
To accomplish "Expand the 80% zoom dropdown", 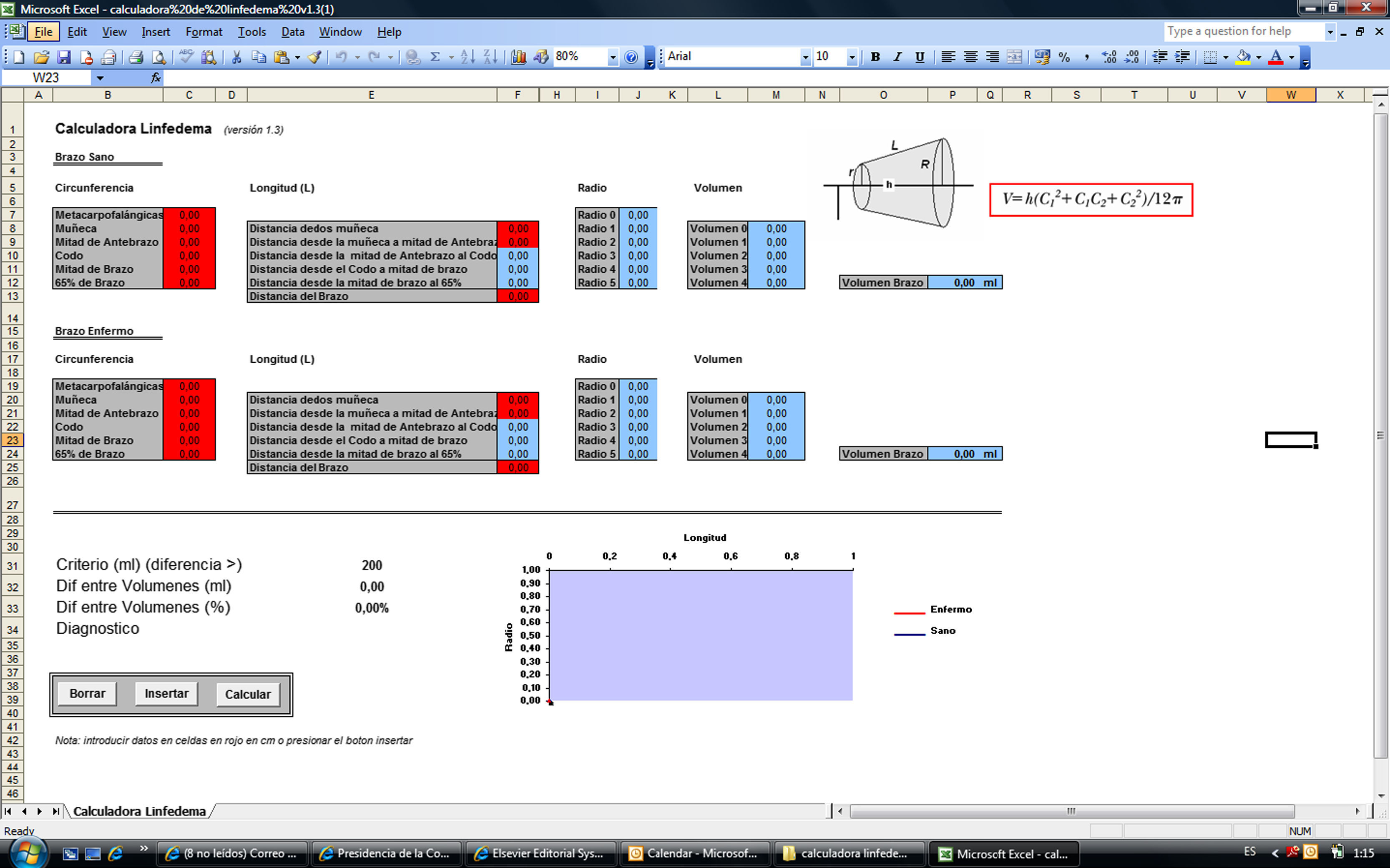I will point(613,57).
